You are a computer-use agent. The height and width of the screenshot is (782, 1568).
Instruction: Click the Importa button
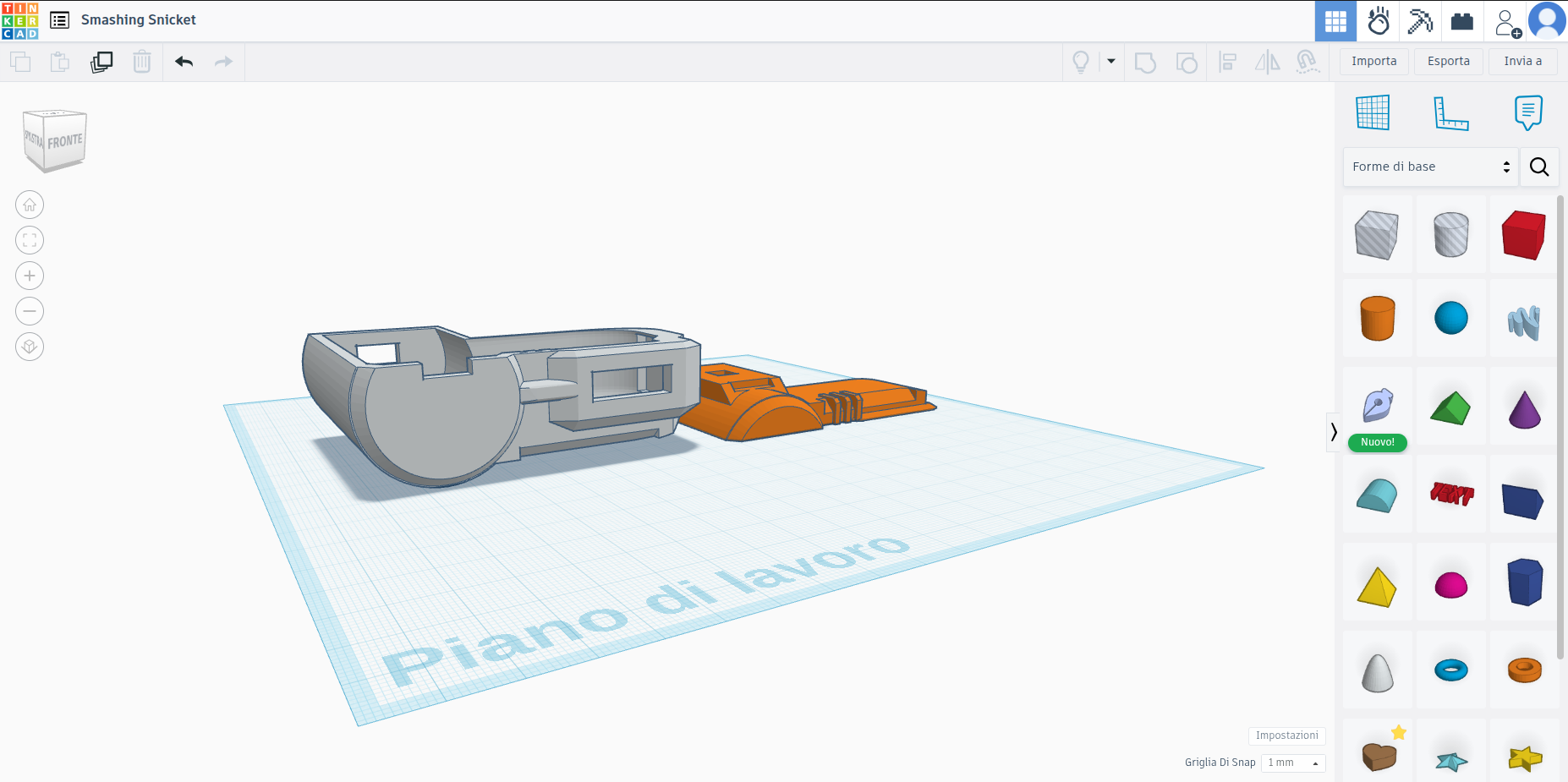pyautogui.click(x=1374, y=62)
